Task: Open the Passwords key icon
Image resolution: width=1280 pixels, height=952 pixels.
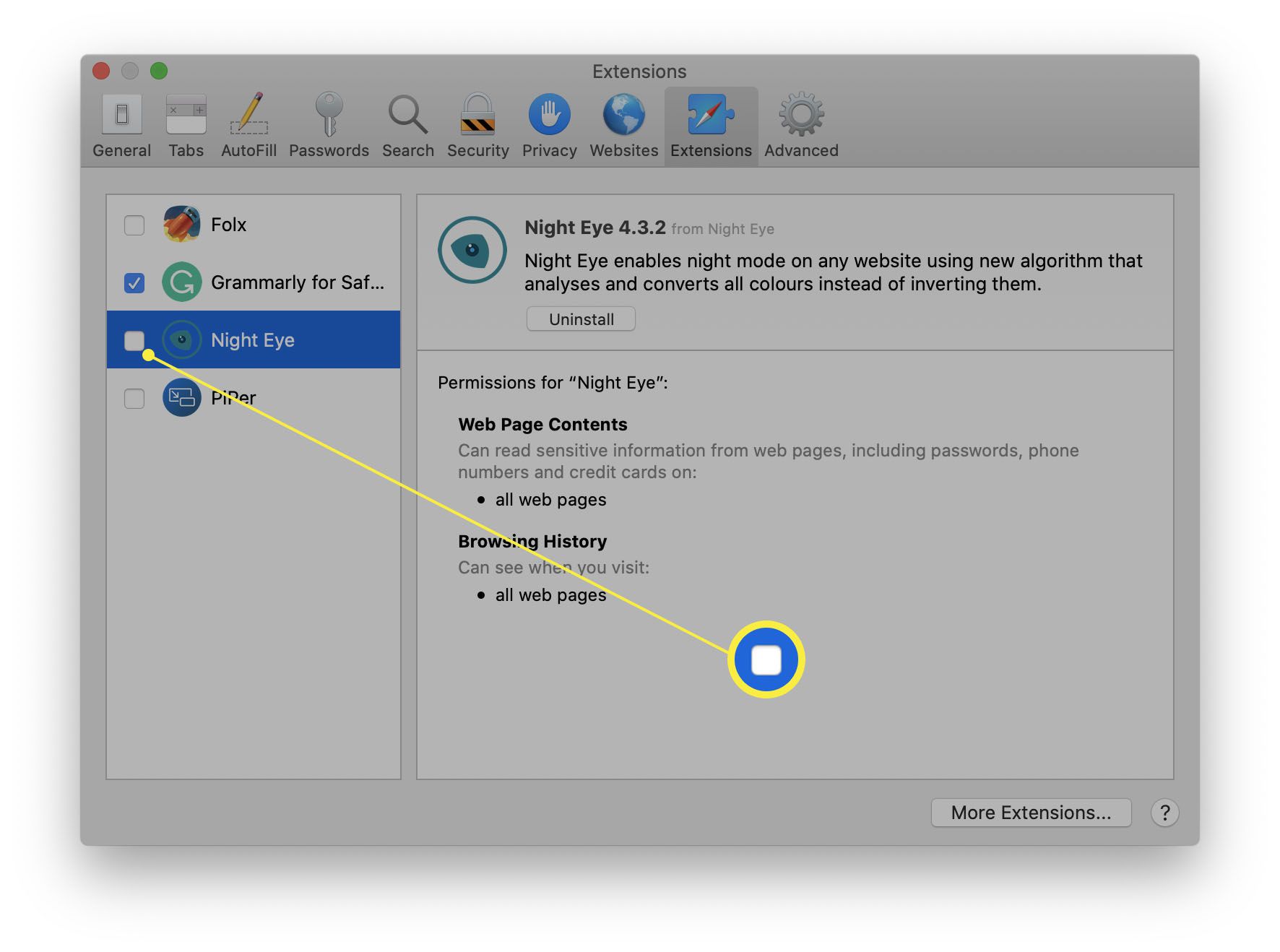Action: pos(329,114)
